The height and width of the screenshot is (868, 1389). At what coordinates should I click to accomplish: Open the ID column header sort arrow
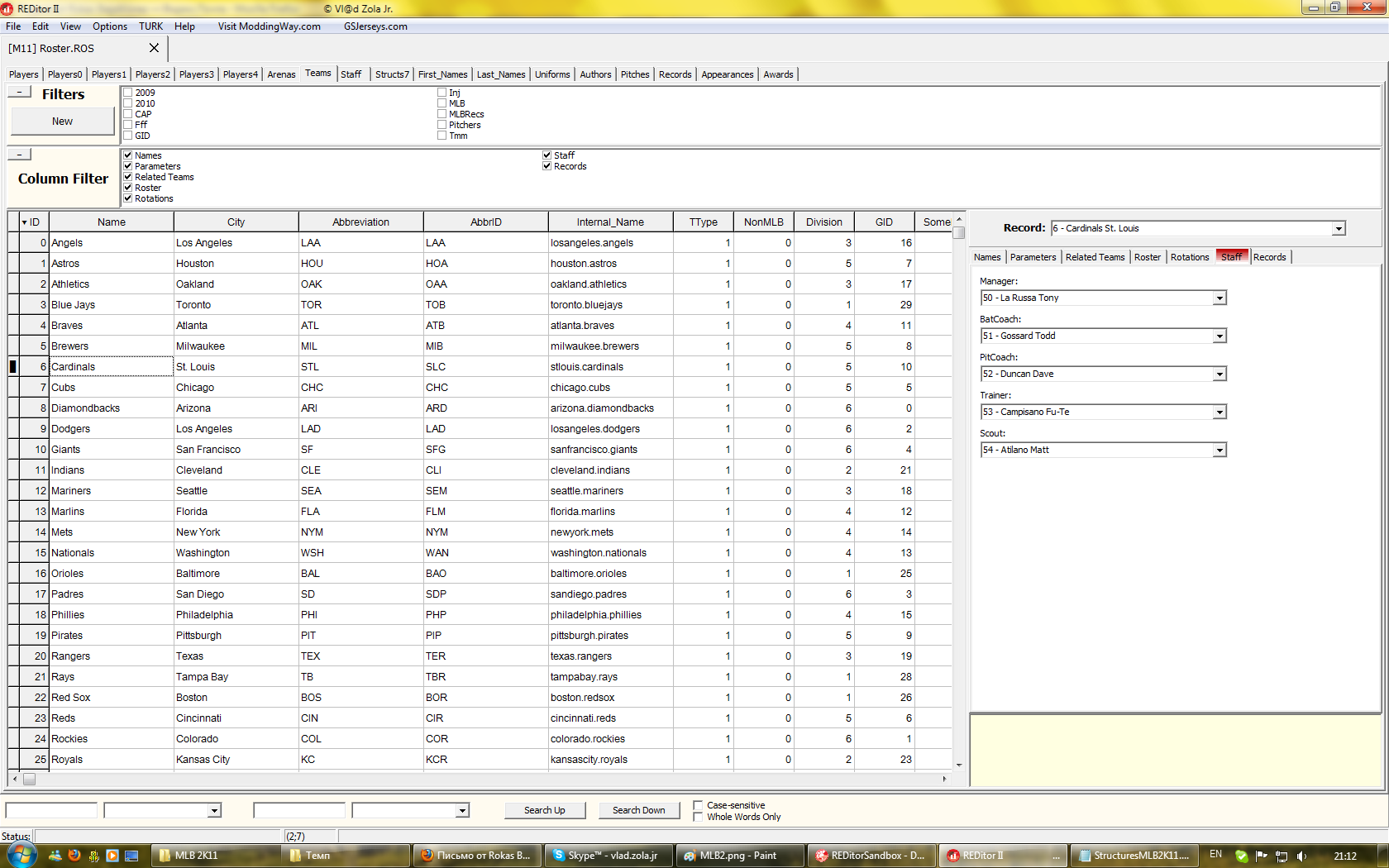point(25,222)
